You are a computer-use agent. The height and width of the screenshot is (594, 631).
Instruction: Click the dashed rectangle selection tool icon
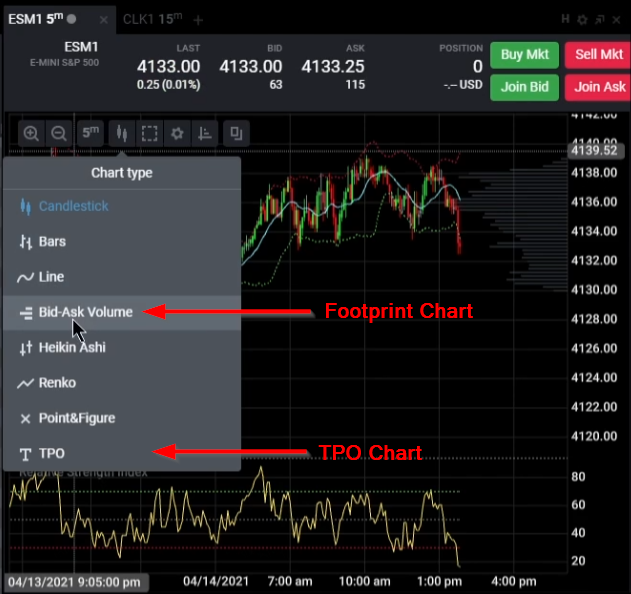tap(149, 133)
